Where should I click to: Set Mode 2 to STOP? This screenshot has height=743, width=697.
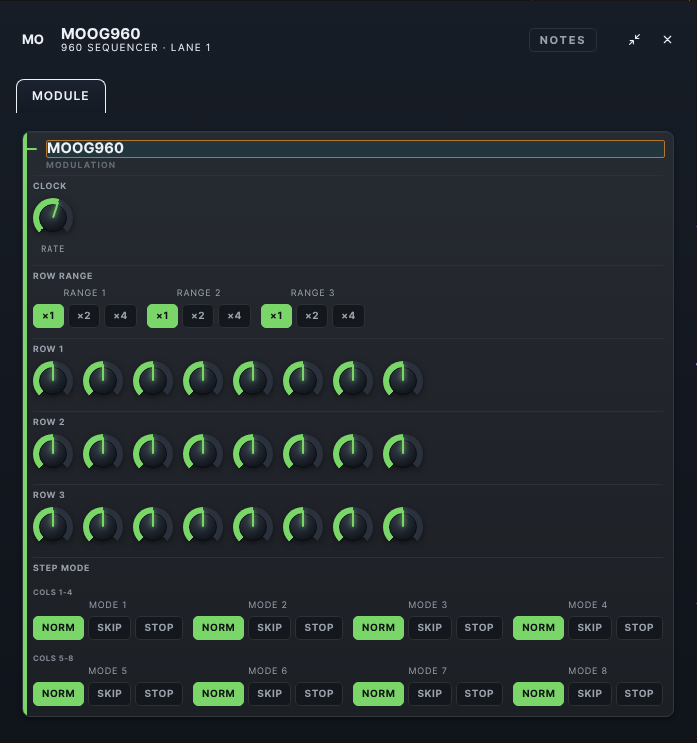click(x=319, y=628)
